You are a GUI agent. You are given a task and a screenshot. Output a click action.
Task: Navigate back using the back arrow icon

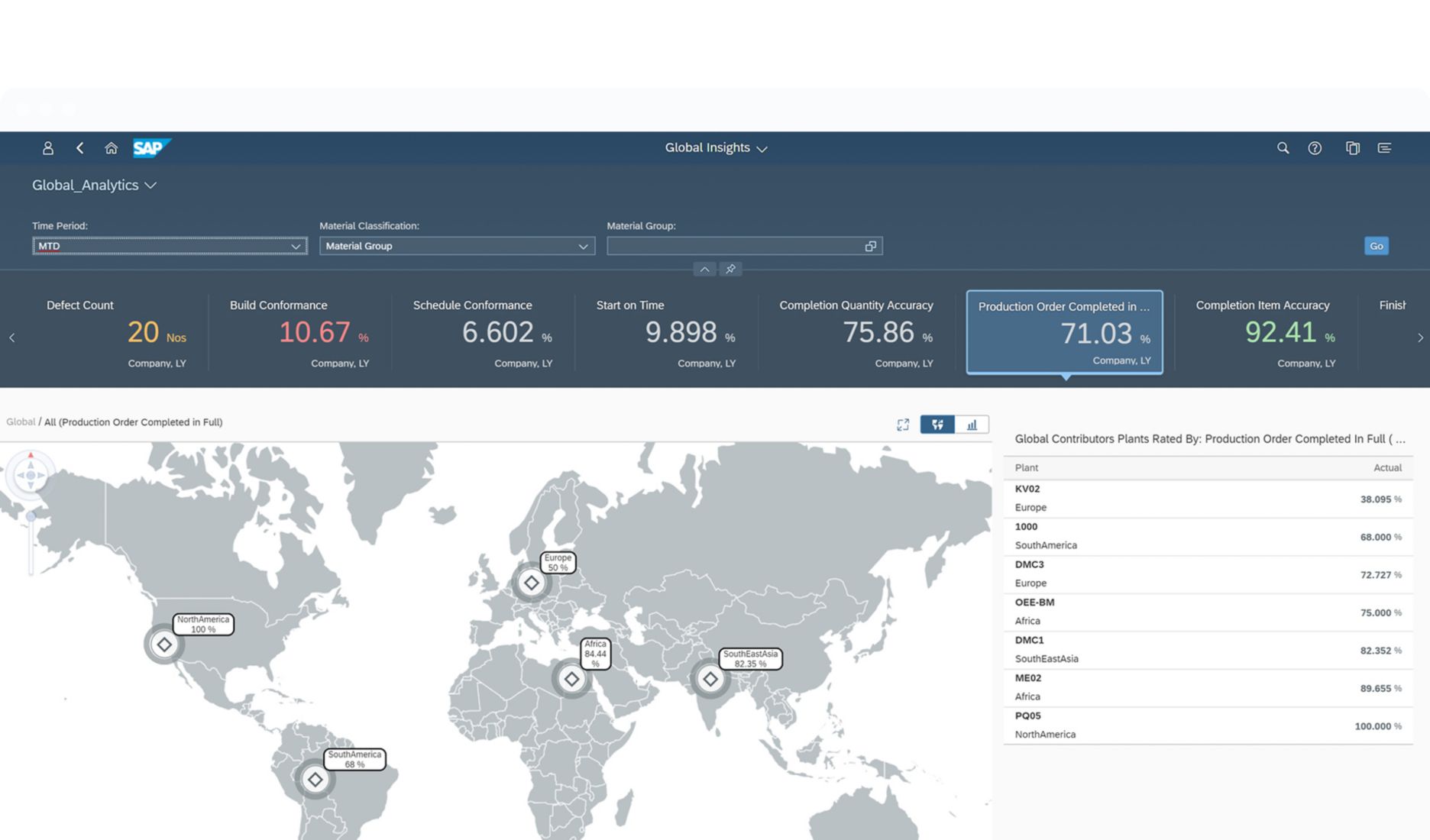(x=79, y=148)
